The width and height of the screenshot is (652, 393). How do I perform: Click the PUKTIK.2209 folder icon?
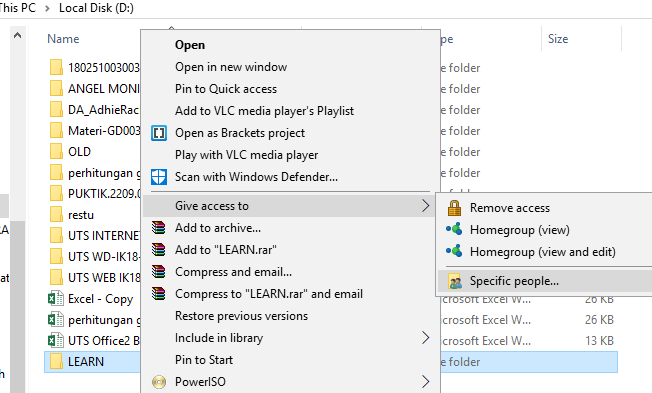[56, 193]
